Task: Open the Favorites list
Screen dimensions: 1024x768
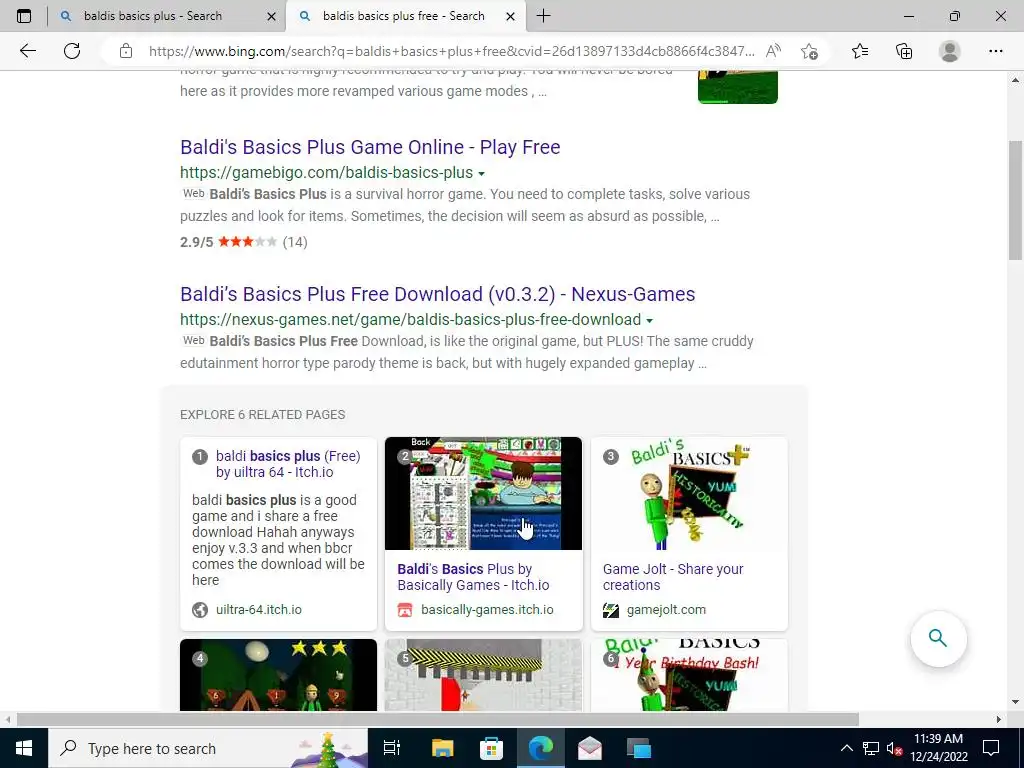Action: 860,51
